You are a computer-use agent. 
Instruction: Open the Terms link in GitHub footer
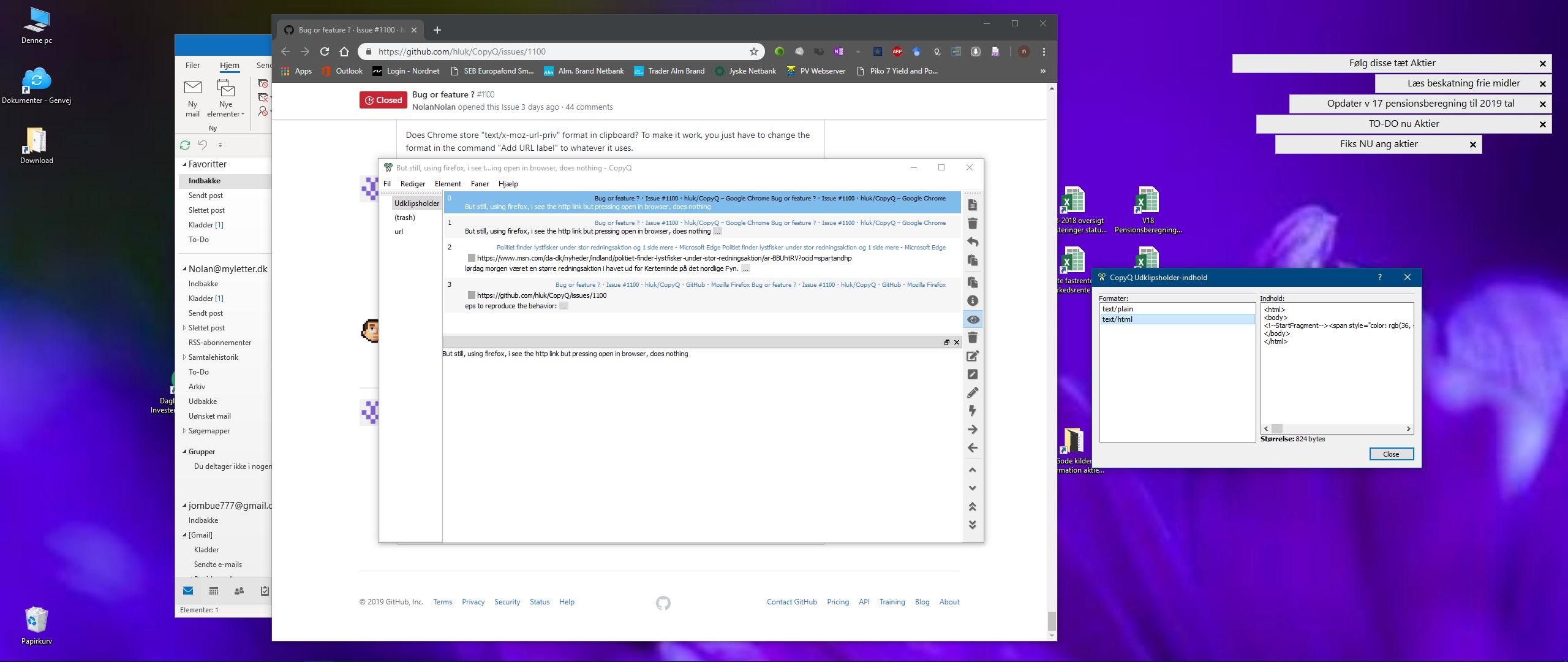click(x=442, y=601)
